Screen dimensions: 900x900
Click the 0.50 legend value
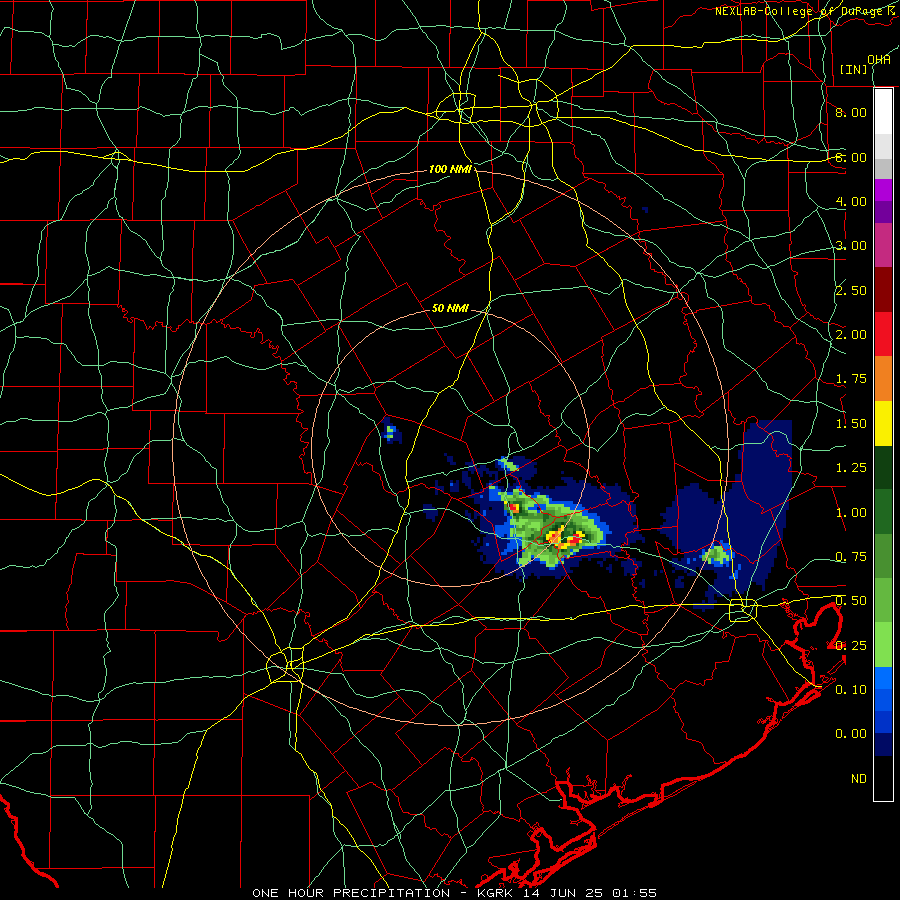pyautogui.click(x=851, y=601)
